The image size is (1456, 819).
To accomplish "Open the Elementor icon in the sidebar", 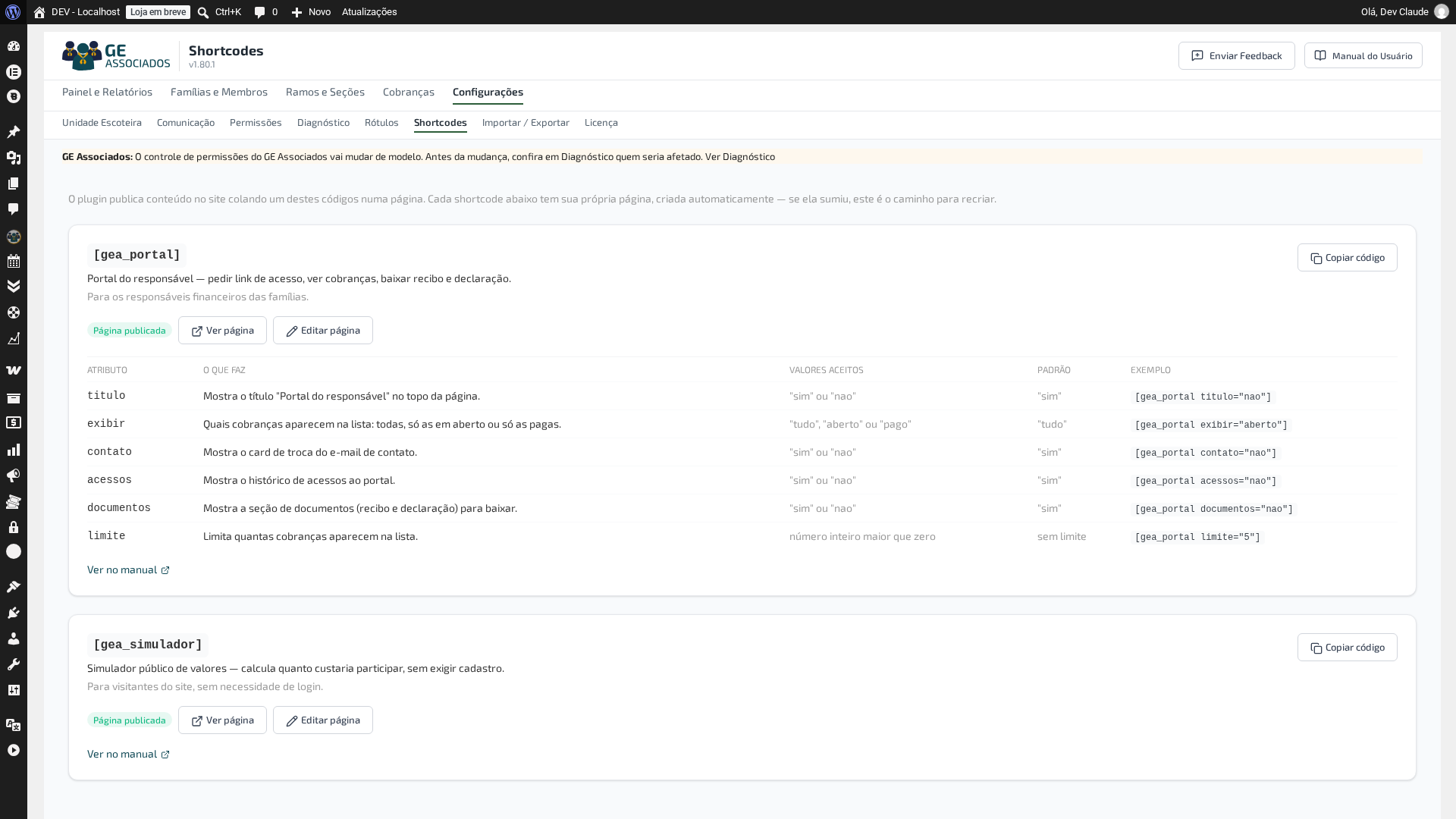I will 14,72.
